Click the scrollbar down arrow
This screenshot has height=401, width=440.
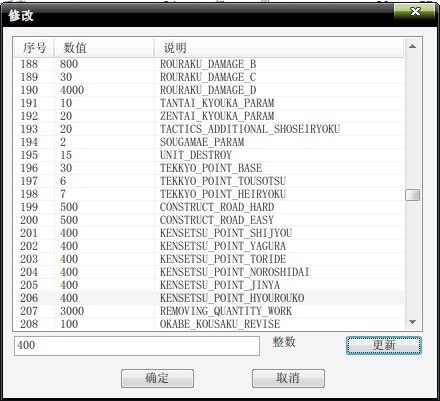(412, 322)
